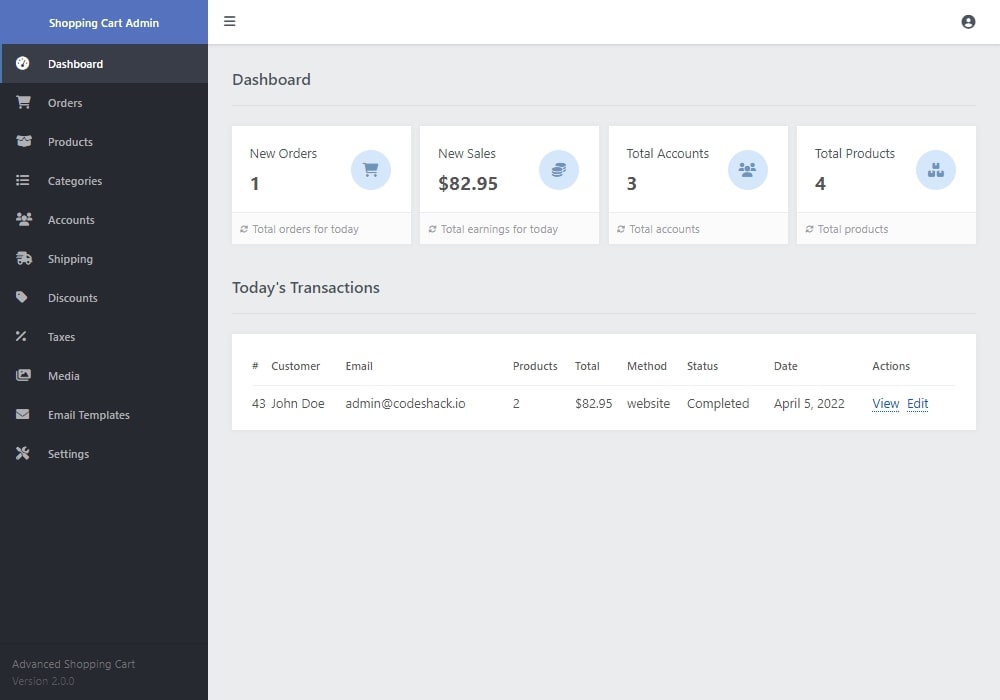Click the Customer column header
Image resolution: width=1000 pixels, height=700 pixels.
point(295,366)
